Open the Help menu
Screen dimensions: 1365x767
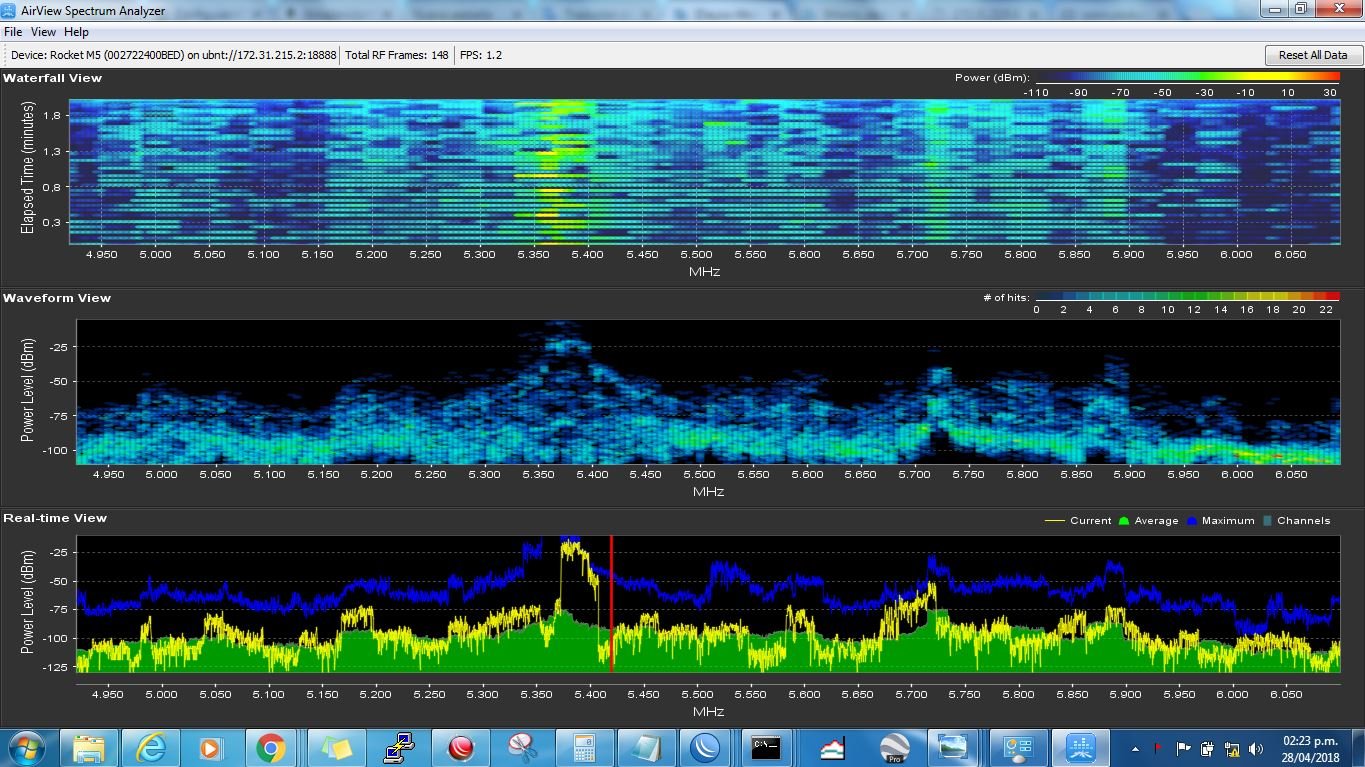76,32
